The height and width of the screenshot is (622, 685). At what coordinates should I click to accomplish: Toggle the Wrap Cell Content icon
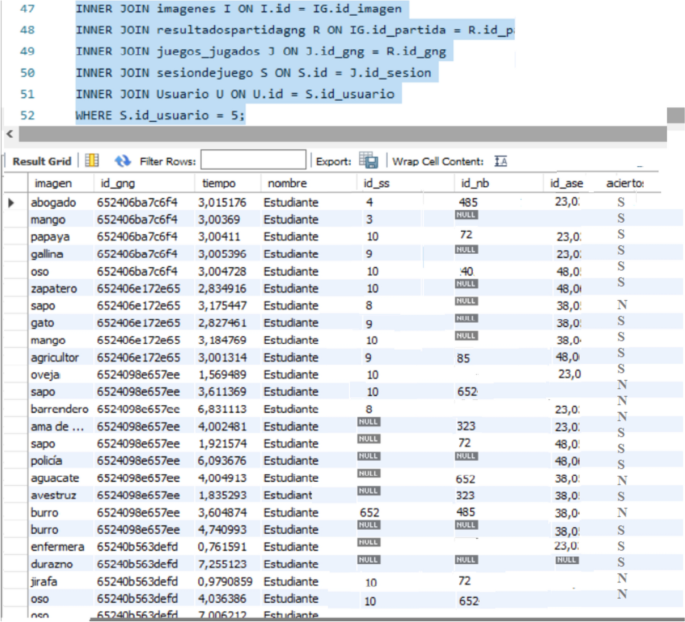[x=501, y=161]
